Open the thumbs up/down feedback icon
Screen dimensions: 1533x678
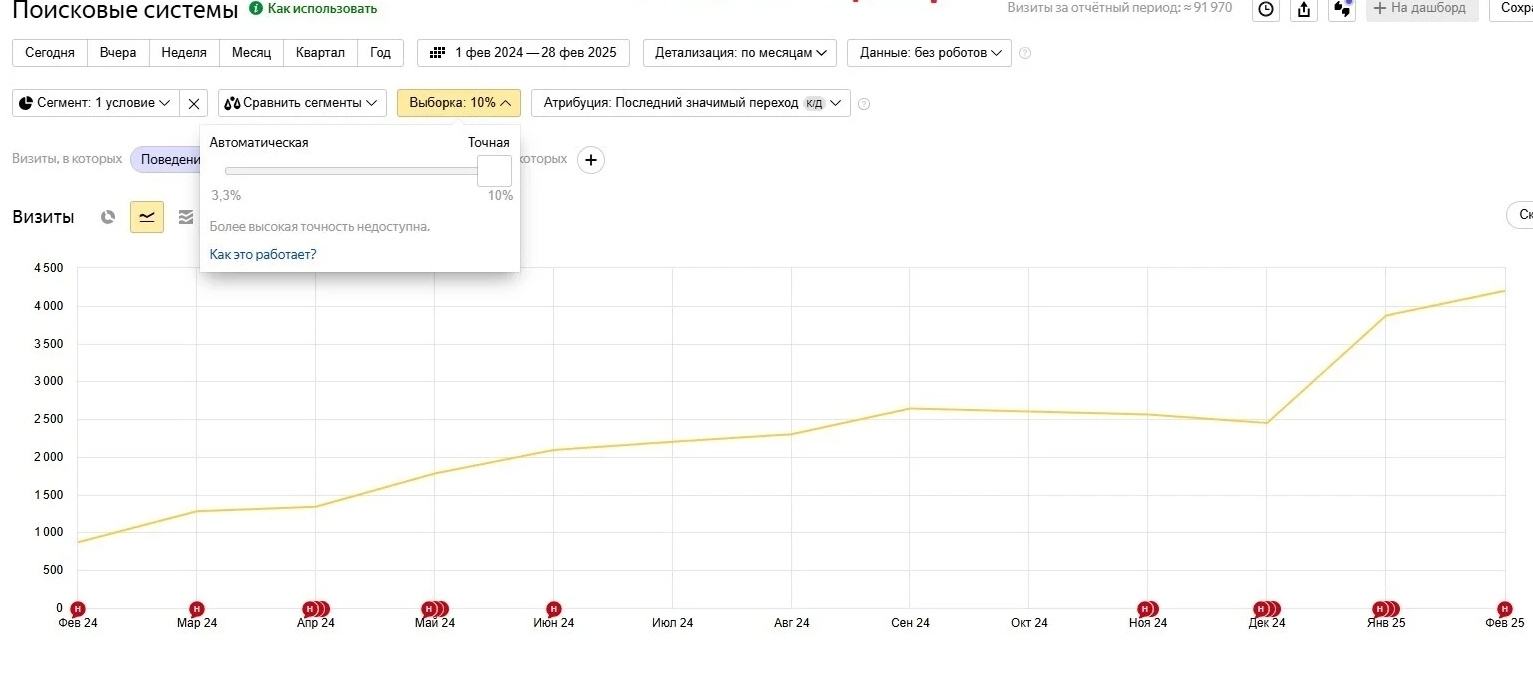(x=1343, y=9)
